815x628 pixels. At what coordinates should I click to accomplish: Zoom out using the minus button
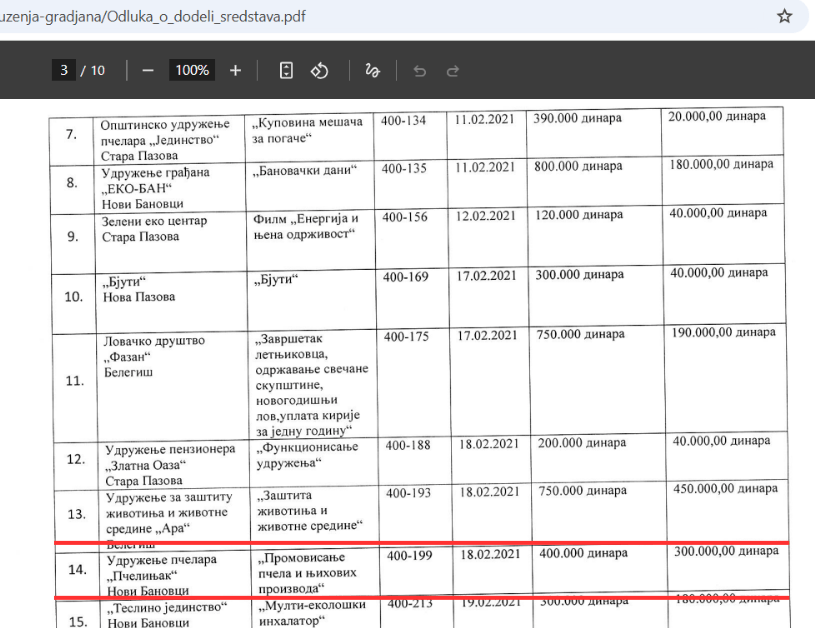click(148, 70)
